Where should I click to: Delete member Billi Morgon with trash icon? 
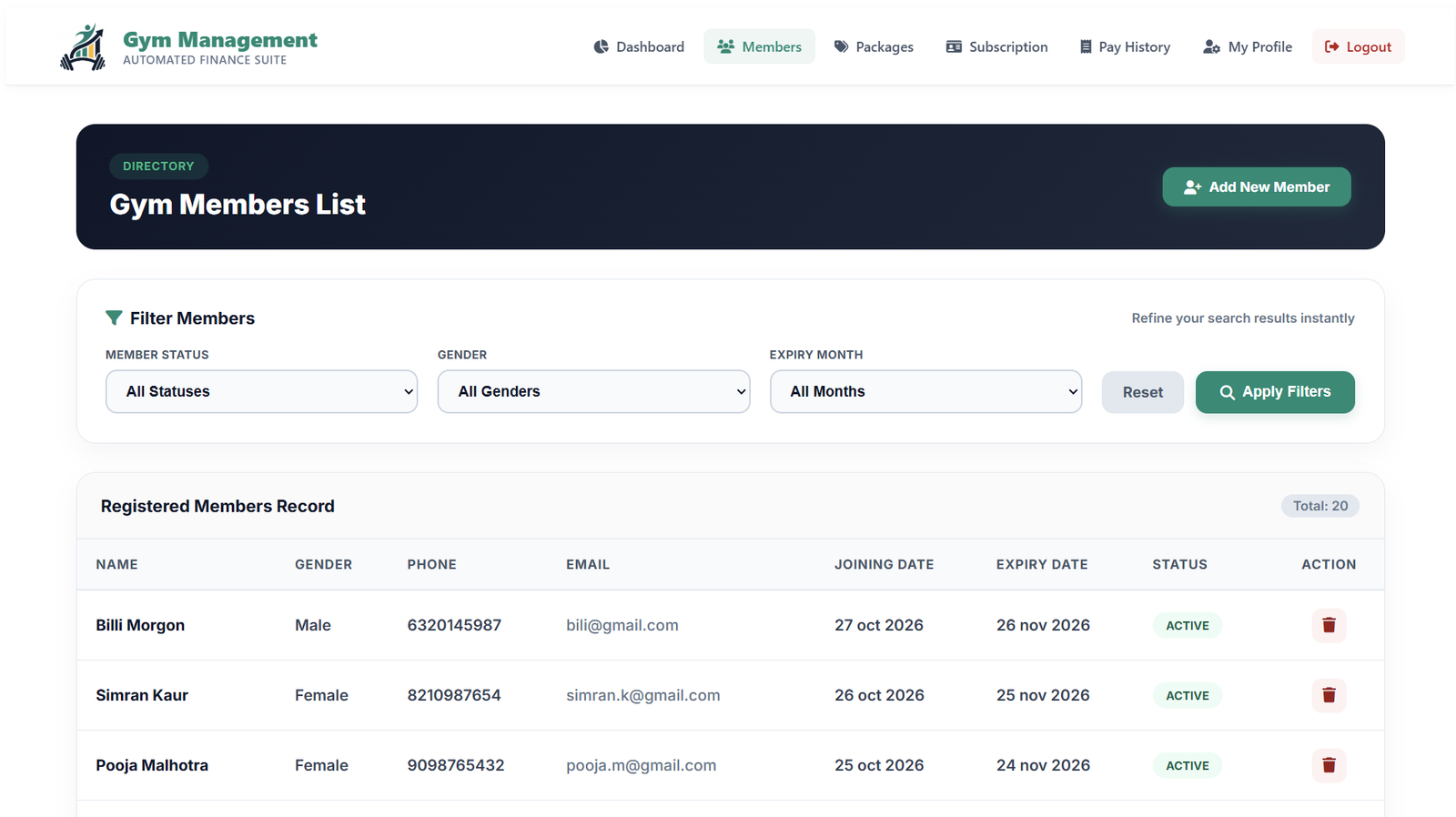pyautogui.click(x=1329, y=625)
